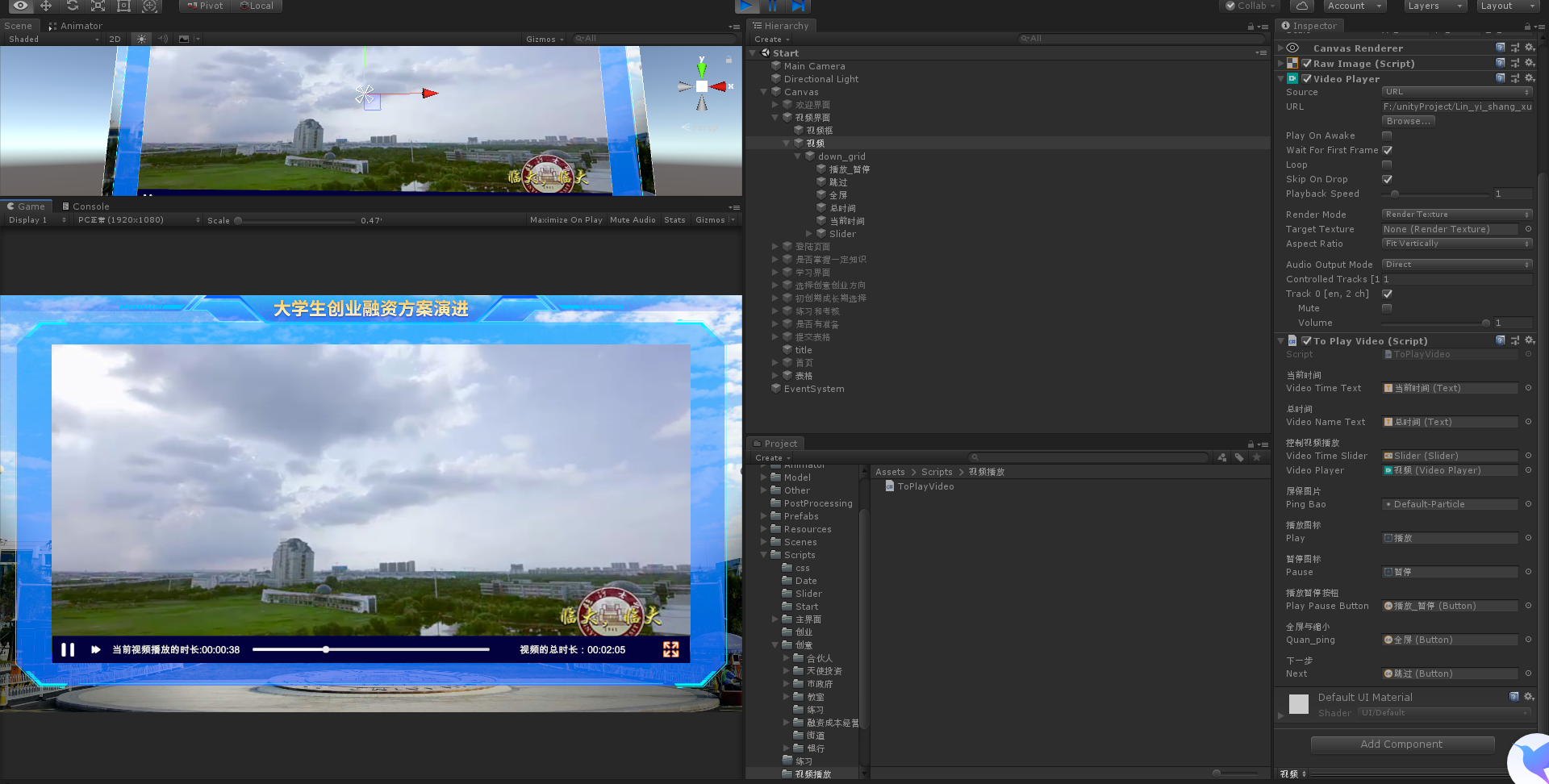Toggle scene lighting with the sun icon
The width and height of the screenshot is (1549, 784).
[140, 39]
